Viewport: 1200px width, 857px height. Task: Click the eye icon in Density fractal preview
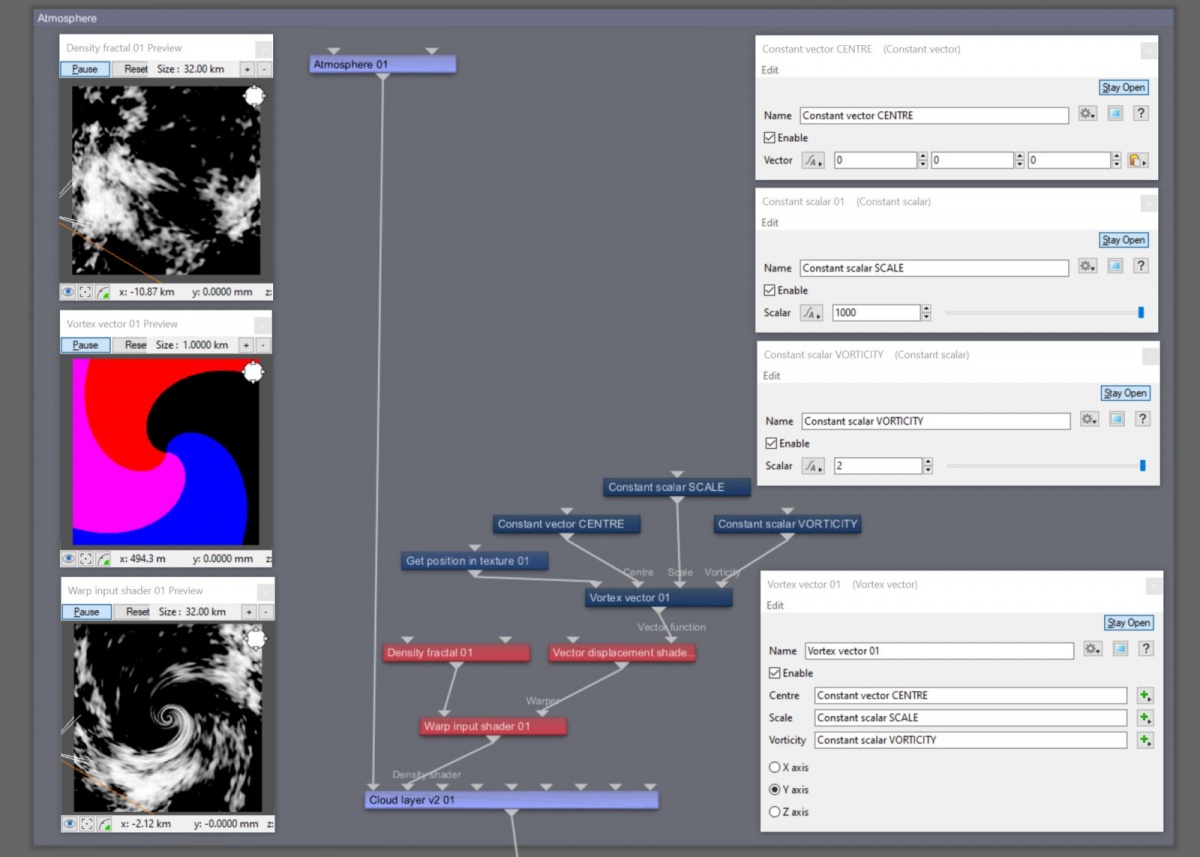tap(68, 292)
